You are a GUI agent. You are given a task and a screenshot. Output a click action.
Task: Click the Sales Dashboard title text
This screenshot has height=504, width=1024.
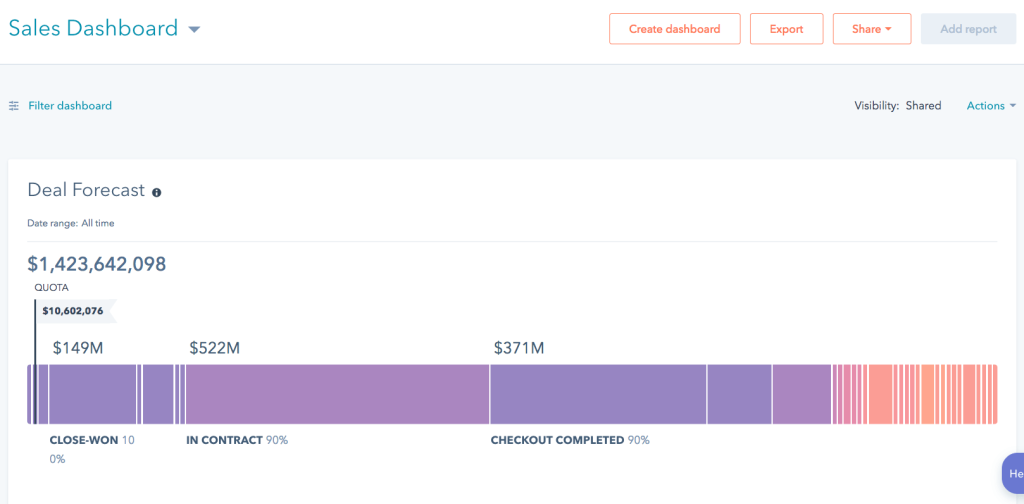pyautogui.click(x=93, y=28)
